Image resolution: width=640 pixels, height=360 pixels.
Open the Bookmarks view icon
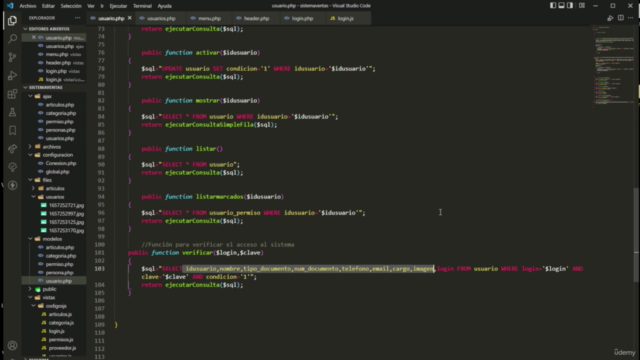[12, 130]
